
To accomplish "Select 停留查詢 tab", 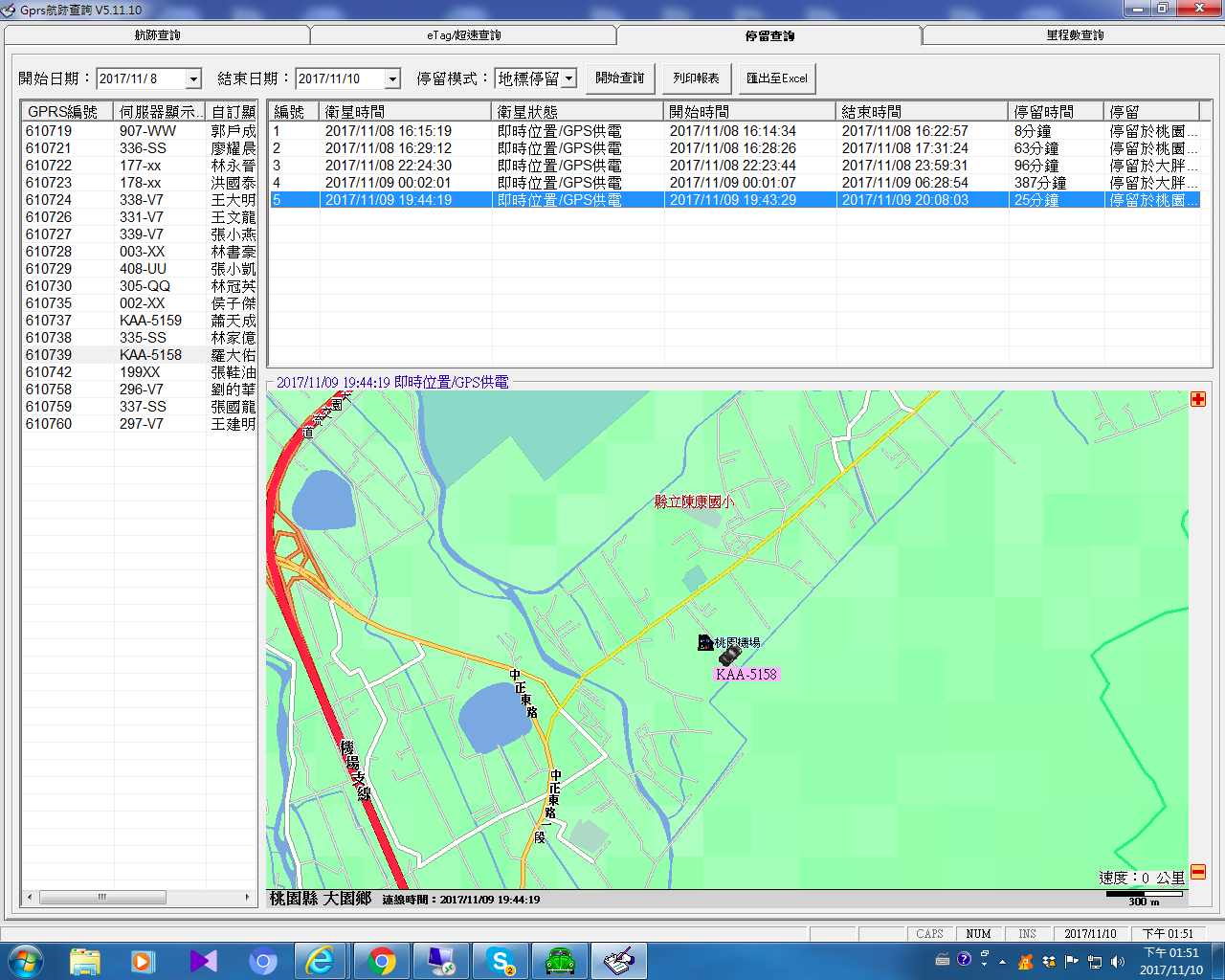I will [769, 35].
